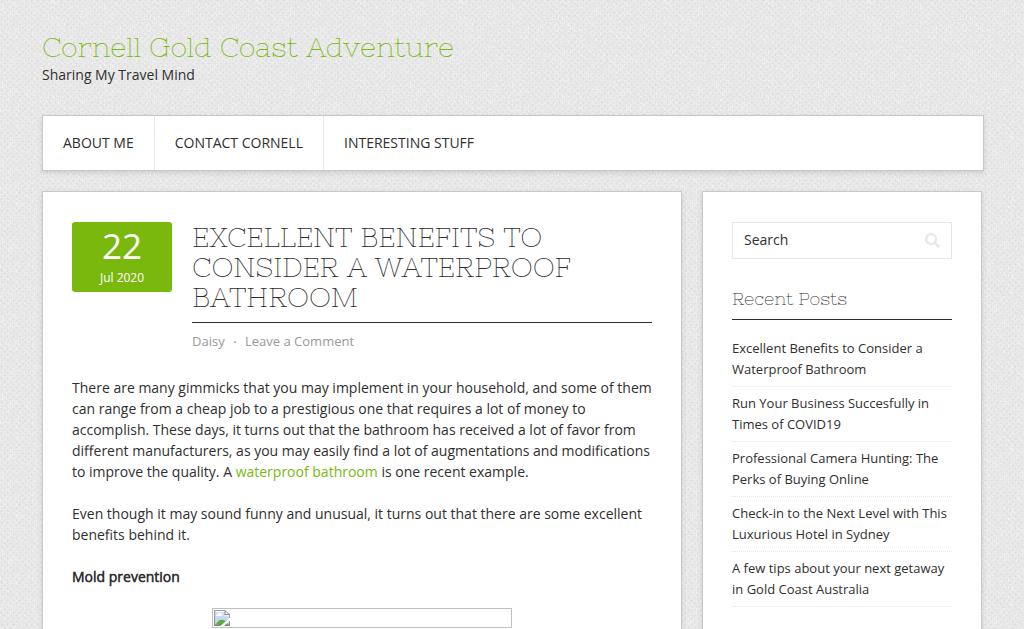
Task: Open Professional Camera Hunting recent post
Action: pyautogui.click(x=835, y=468)
